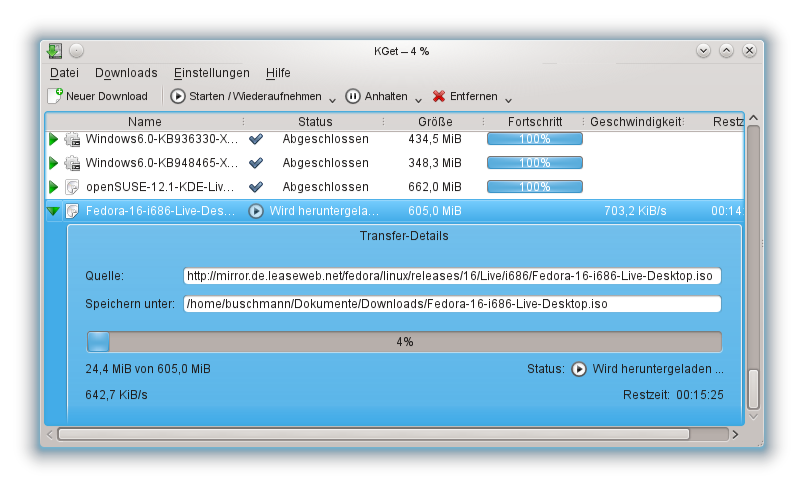This screenshot has width=804, height=487.
Task: Click the horizontal scrollbar thumb
Action: point(374,435)
